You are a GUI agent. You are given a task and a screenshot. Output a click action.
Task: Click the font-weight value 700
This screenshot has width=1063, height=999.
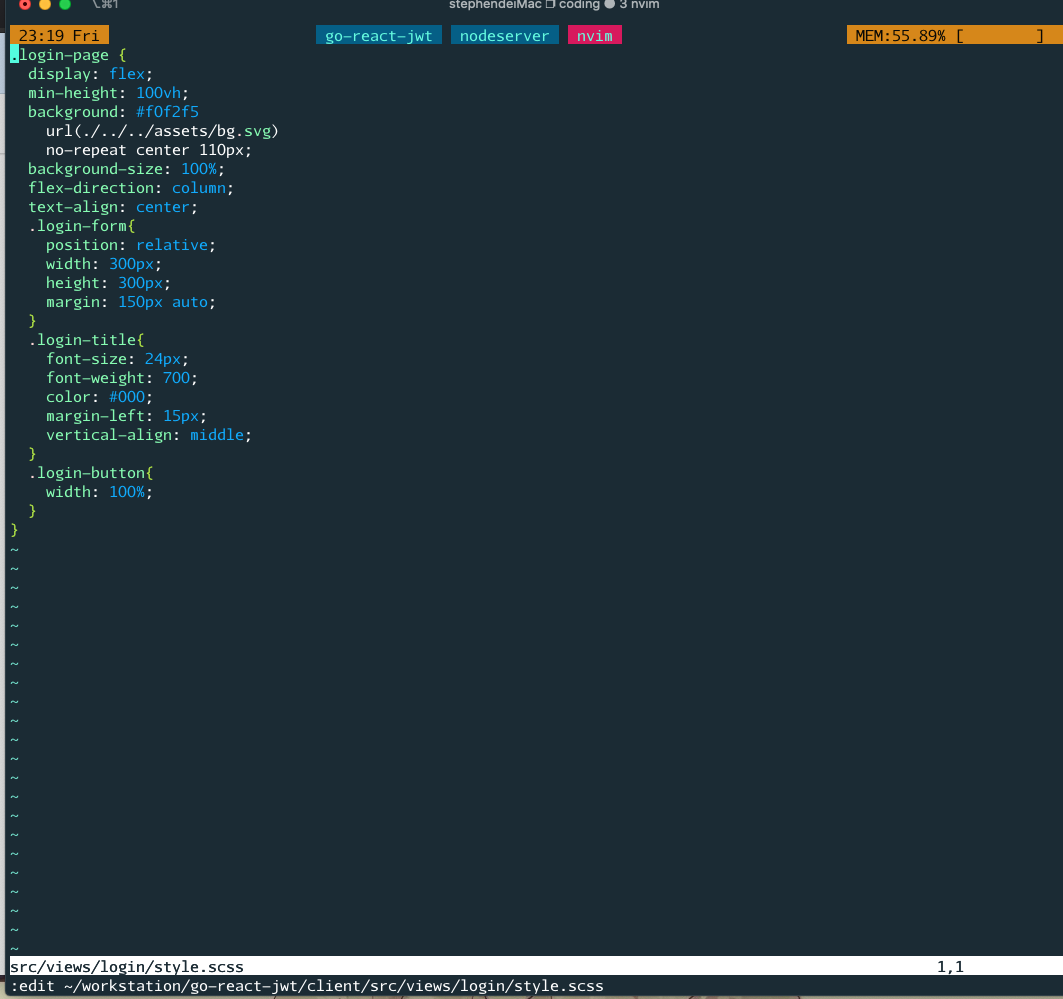click(x=177, y=377)
